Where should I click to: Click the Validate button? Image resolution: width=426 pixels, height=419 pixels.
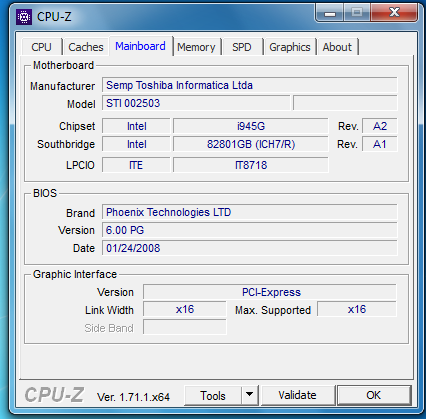tap(297, 395)
